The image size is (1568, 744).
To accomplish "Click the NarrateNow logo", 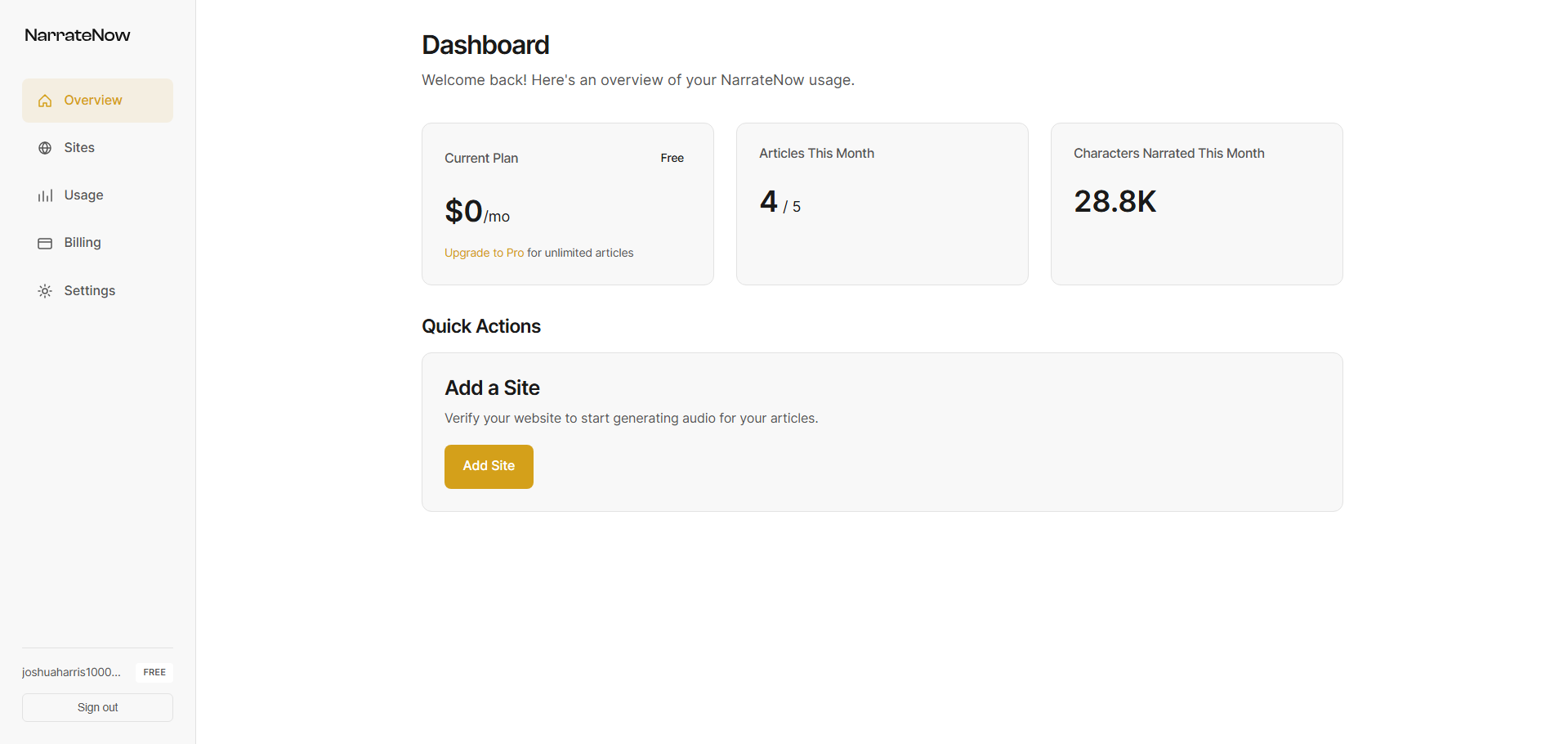I will [78, 35].
